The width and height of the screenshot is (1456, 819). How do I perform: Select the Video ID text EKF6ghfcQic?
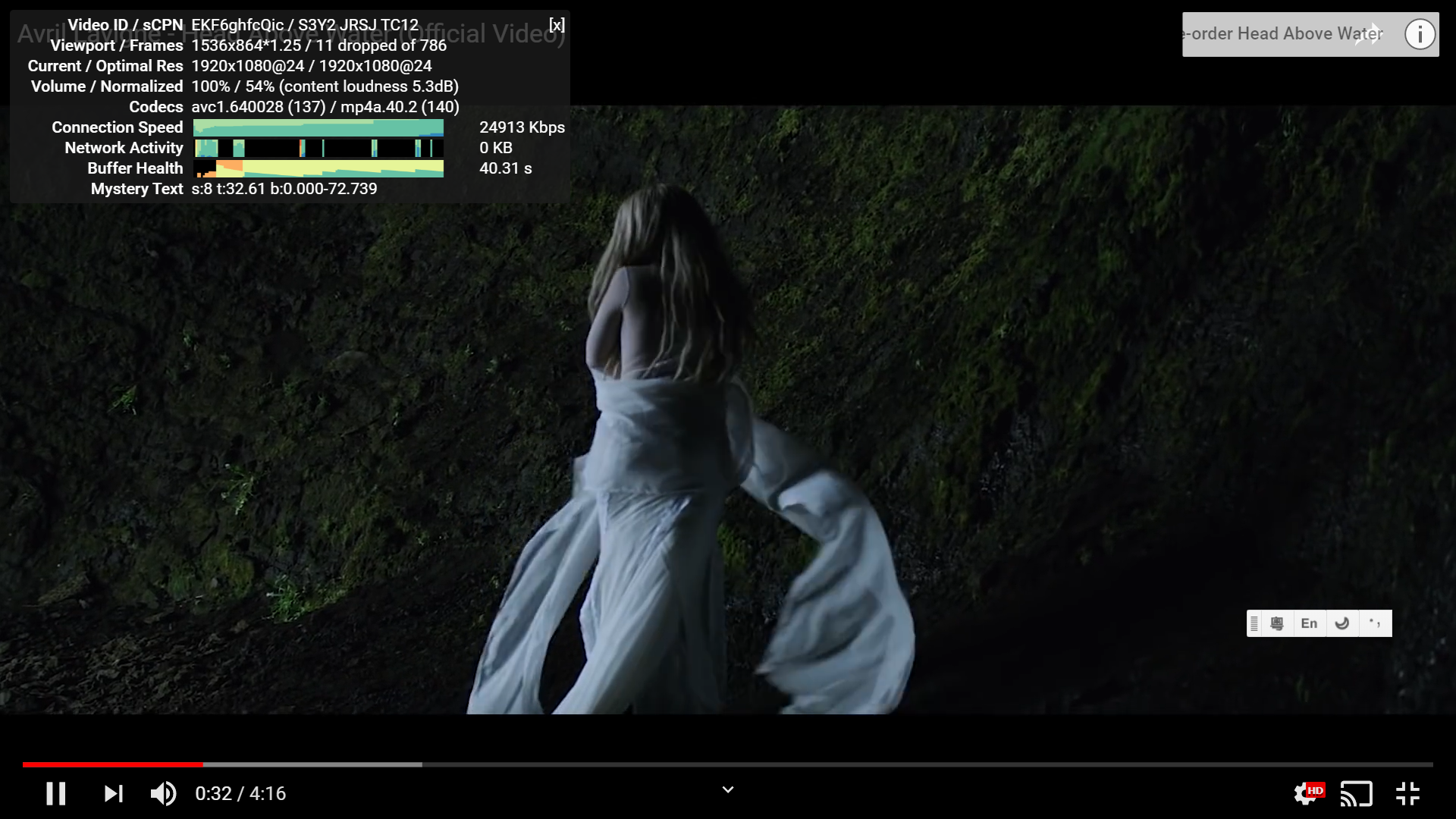click(237, 25)
